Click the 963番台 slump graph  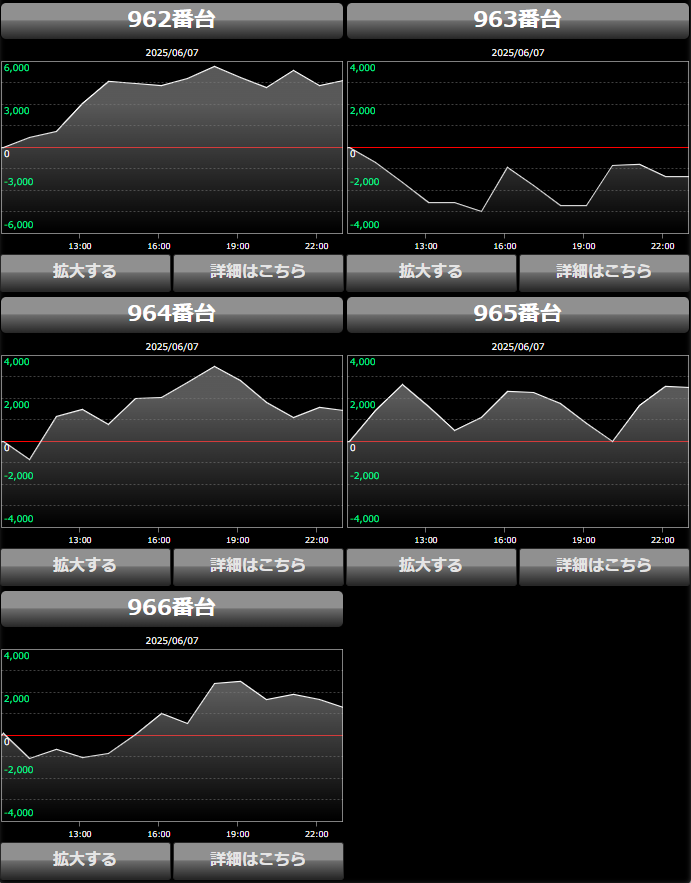518,148
